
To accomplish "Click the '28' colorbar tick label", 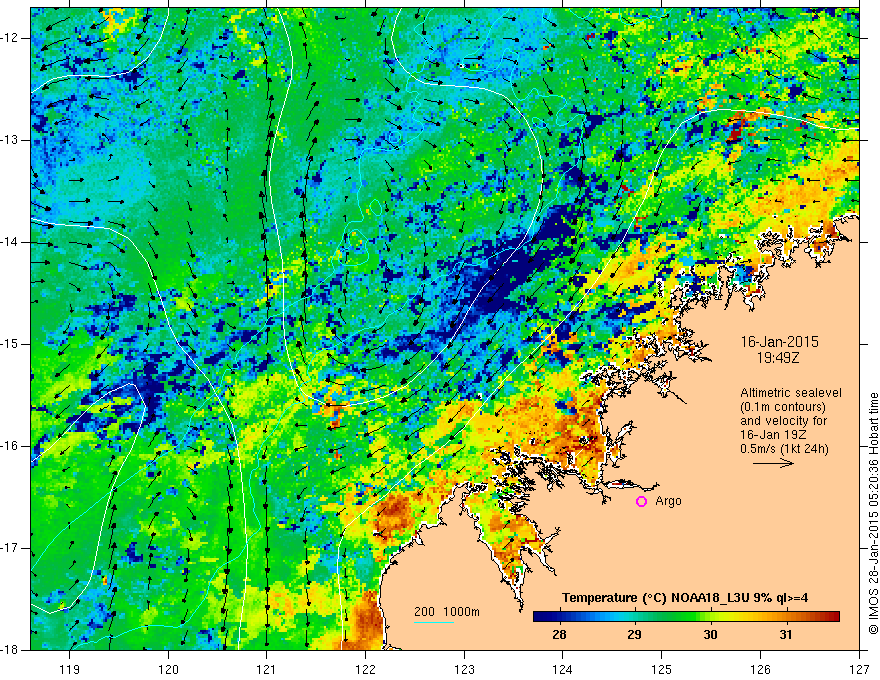I will click(x=559, y=635).
